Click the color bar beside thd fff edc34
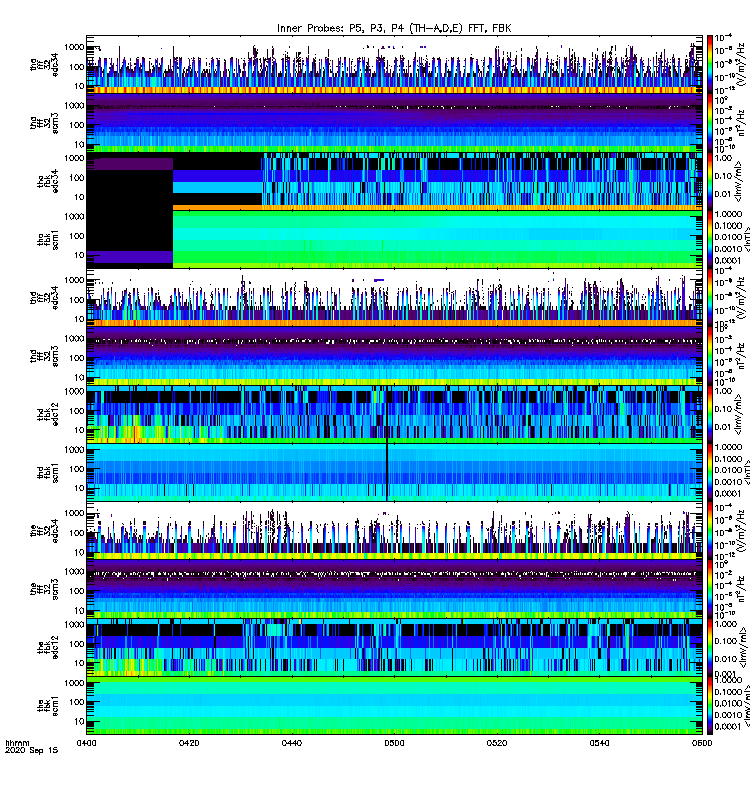 click(x=710, y=298)
